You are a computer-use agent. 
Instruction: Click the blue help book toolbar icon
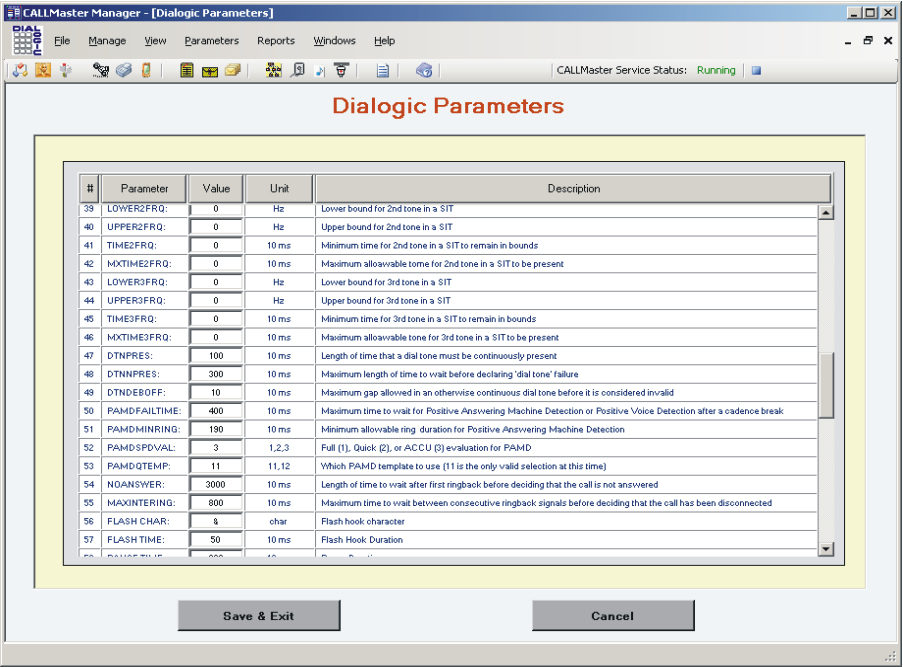(x=424, y=70)
